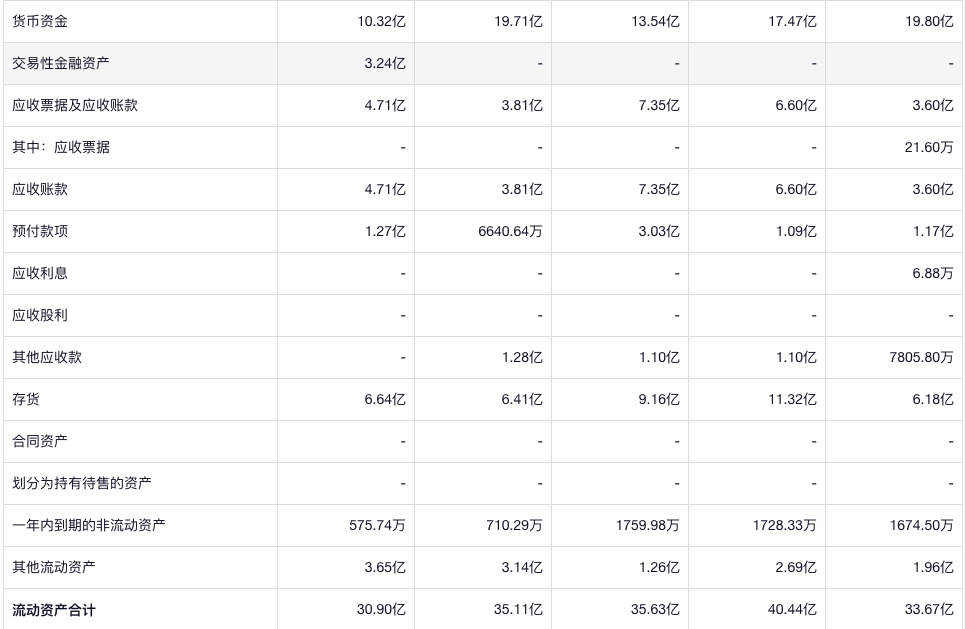Select the 交易性金融资产 row label
Image resolution: width=965 pixels, height=629 pixels.
pos(61,63)
